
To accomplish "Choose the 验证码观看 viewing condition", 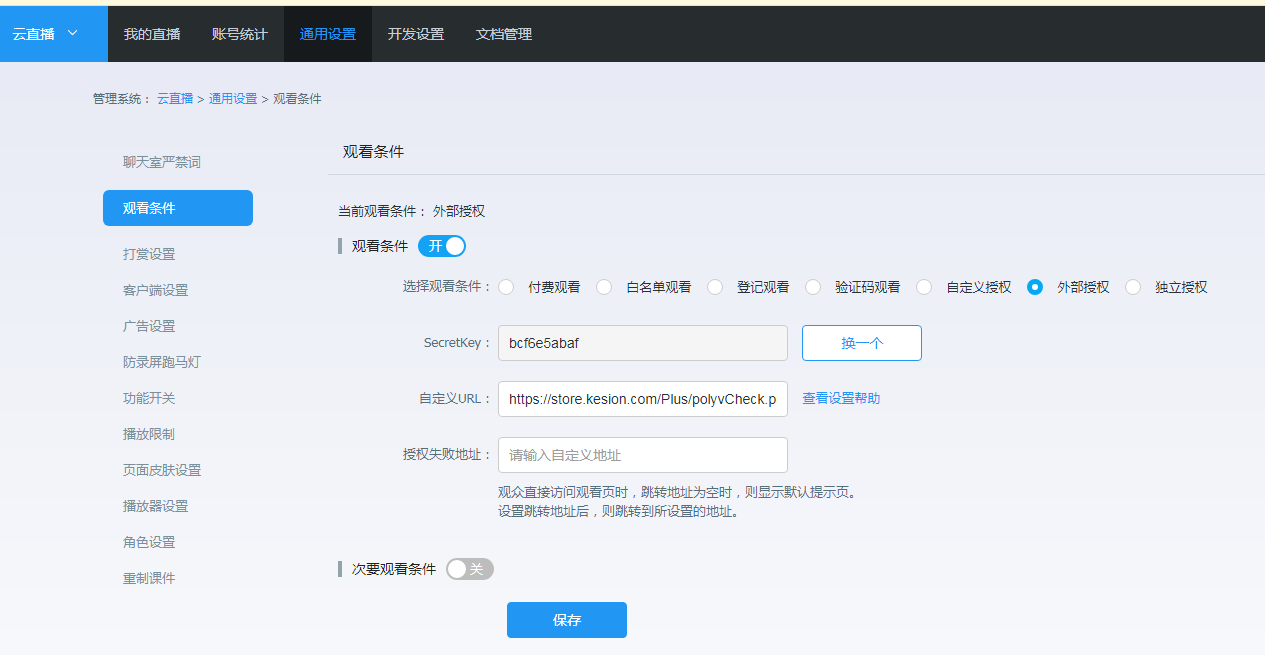I will click(812, 287).
